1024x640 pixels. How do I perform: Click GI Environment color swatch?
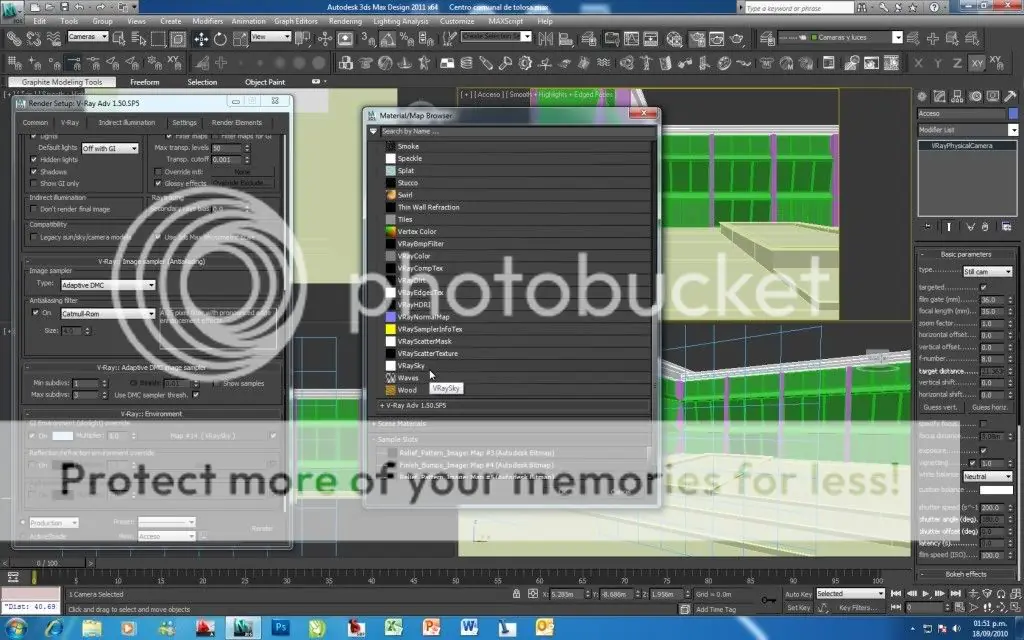pyautogui.click(x=62, y=436)
